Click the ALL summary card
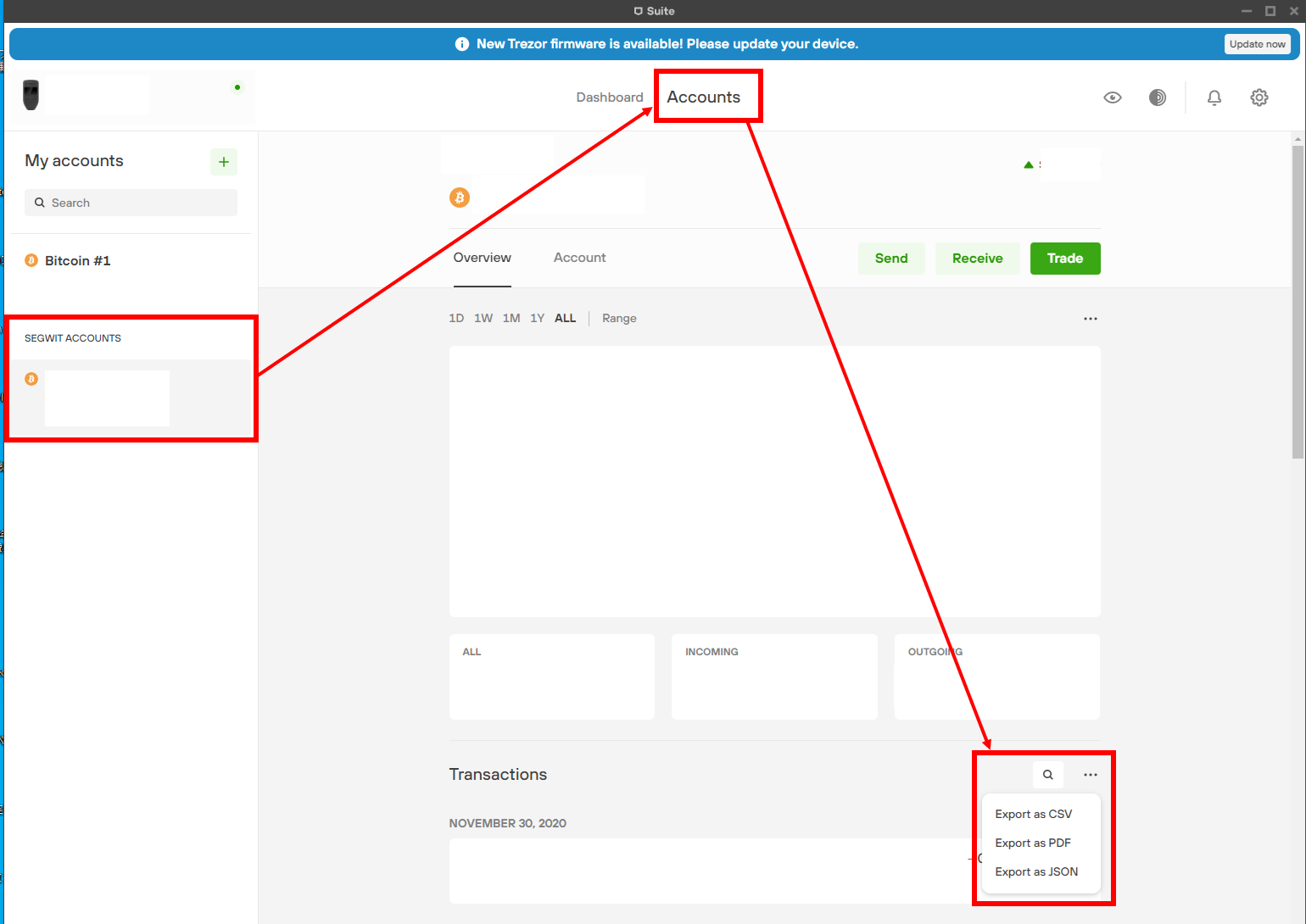This screenshot has height=924, width=1306. point(552,676)
